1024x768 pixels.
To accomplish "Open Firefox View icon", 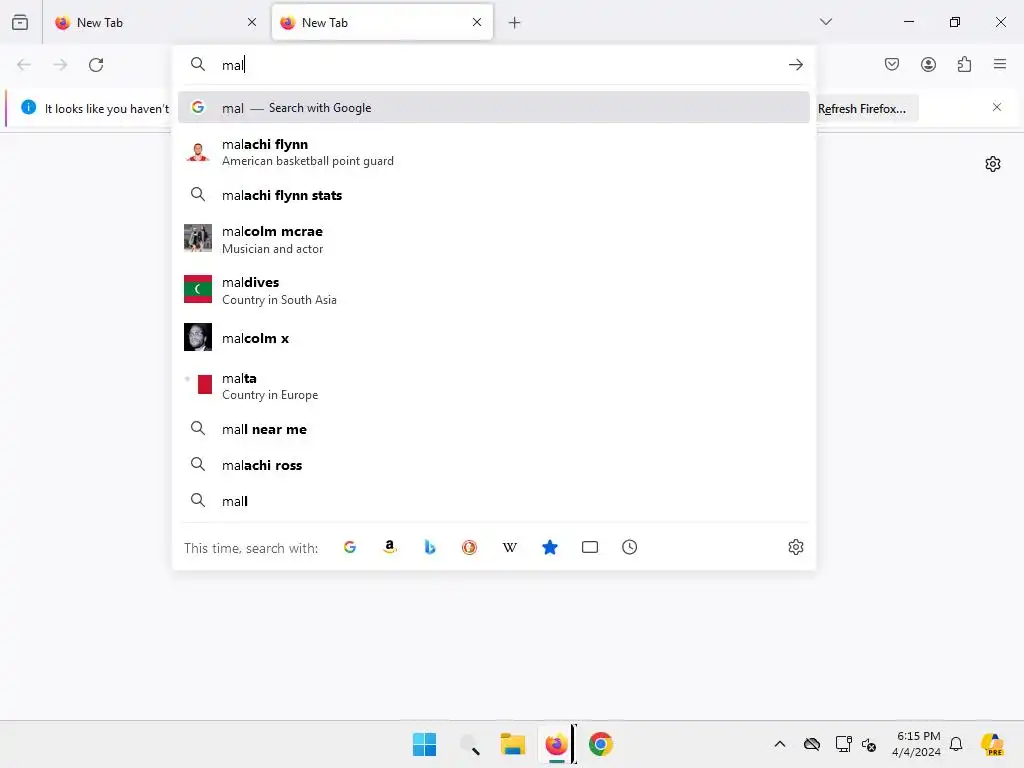I will pyautogui.click(x=20, y=22).
